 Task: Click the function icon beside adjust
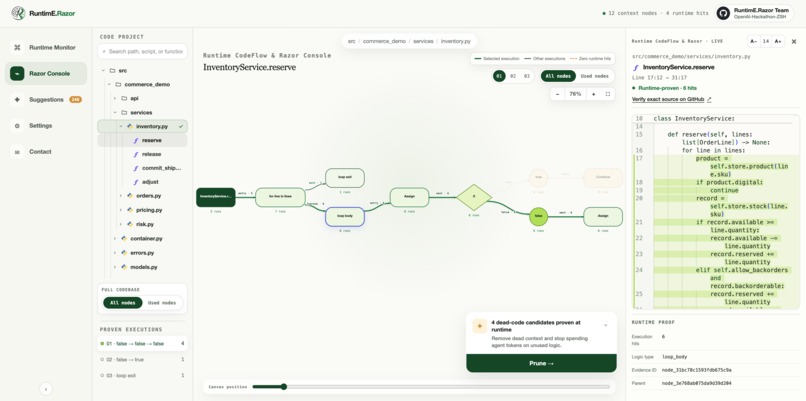[136, 182]
